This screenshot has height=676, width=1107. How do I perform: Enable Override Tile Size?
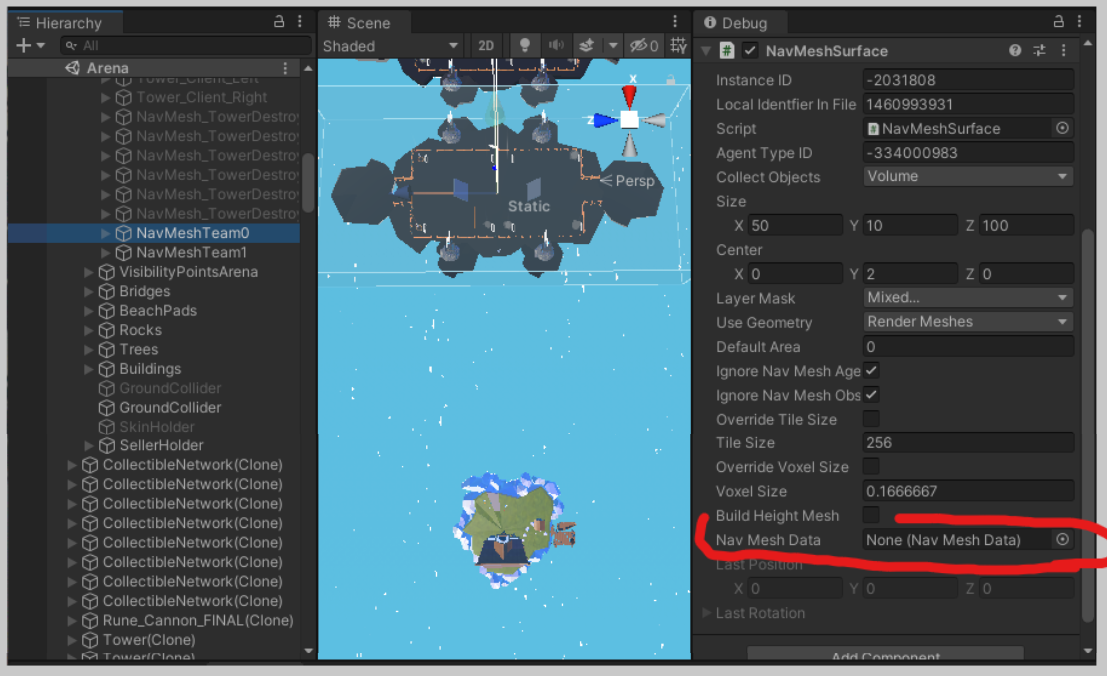pos(871,419)
